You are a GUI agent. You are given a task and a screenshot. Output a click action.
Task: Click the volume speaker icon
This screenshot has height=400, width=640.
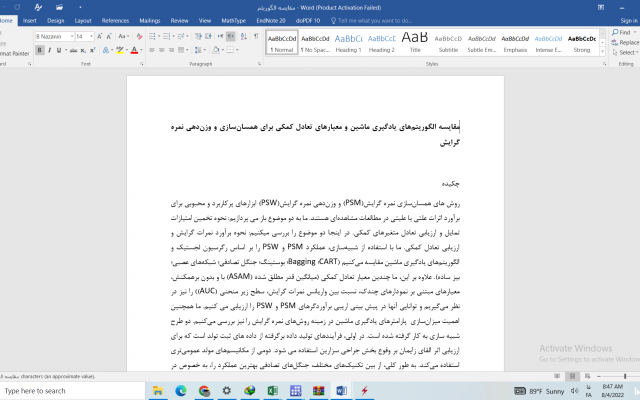pos(574,391)
